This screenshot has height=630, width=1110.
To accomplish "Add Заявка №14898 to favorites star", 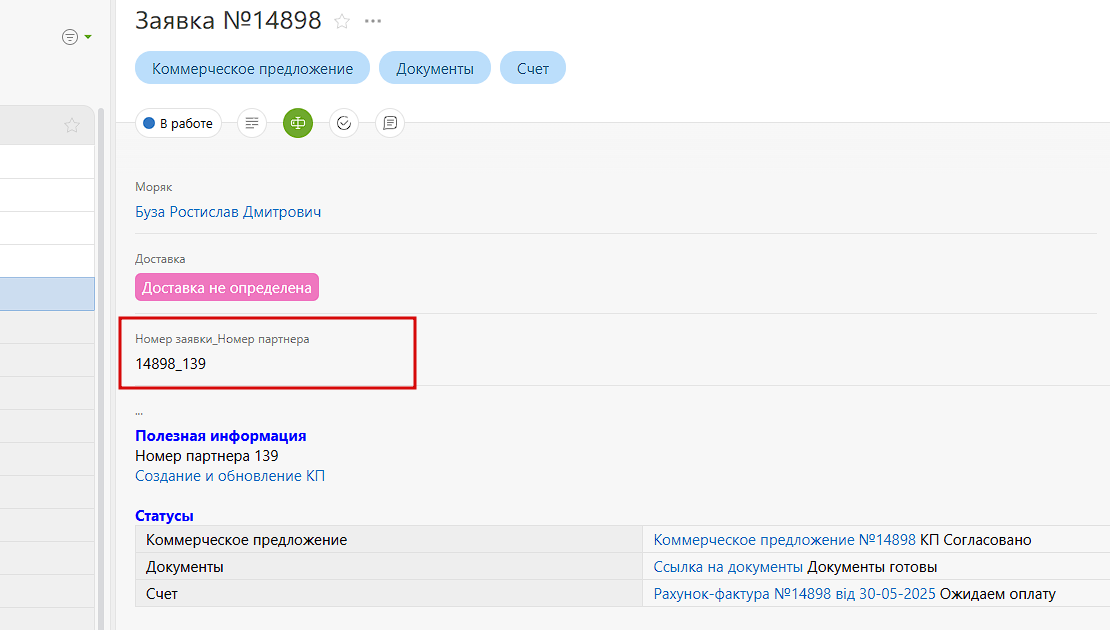I will 342,21.
